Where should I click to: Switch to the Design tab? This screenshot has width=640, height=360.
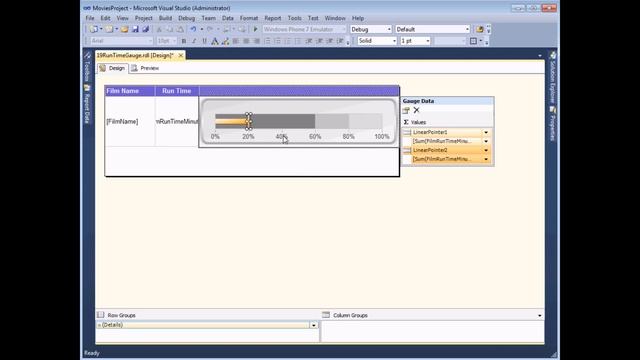point(112,68)
